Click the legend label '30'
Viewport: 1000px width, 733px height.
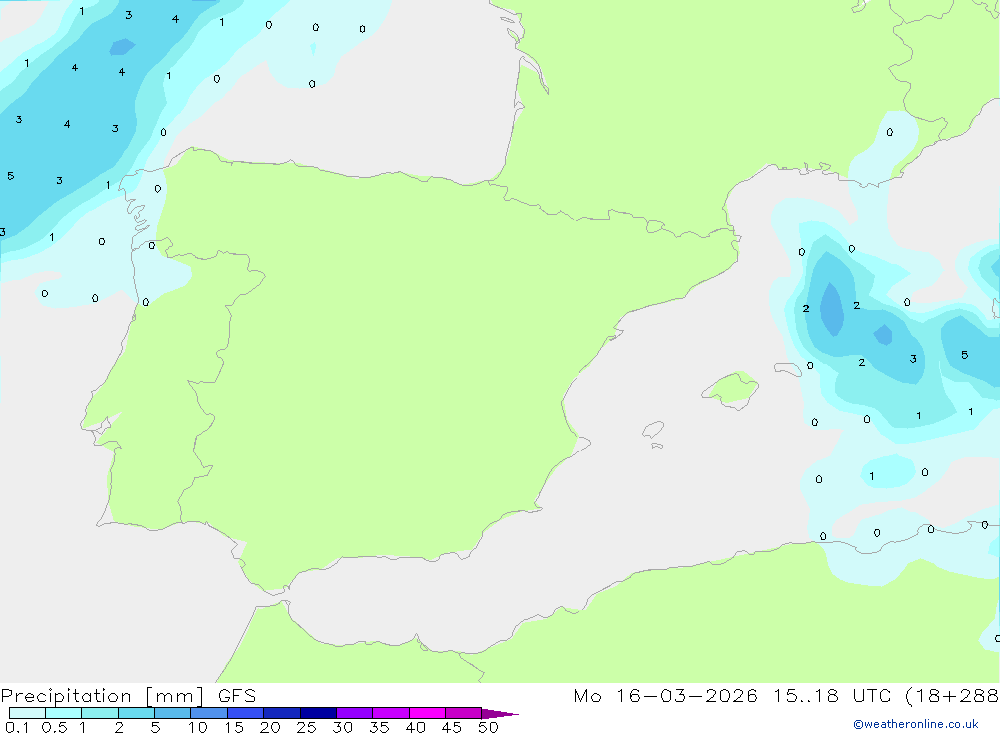342,727
